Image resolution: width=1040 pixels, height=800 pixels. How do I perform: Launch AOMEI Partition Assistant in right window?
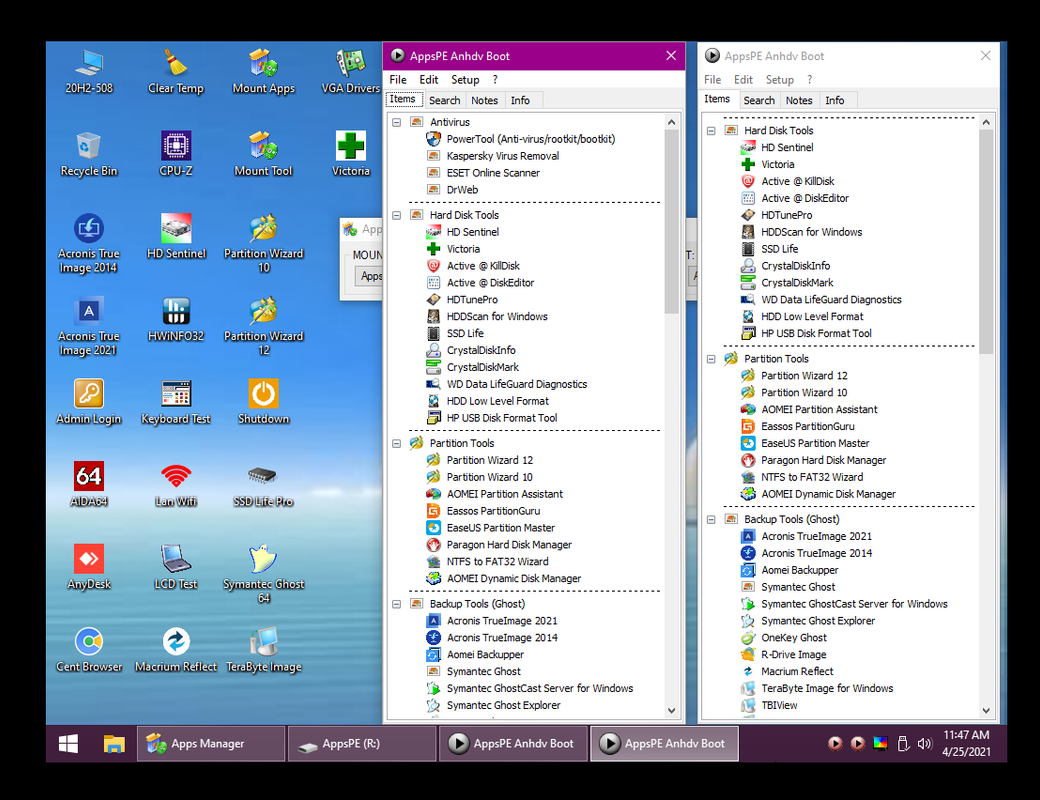819,409
